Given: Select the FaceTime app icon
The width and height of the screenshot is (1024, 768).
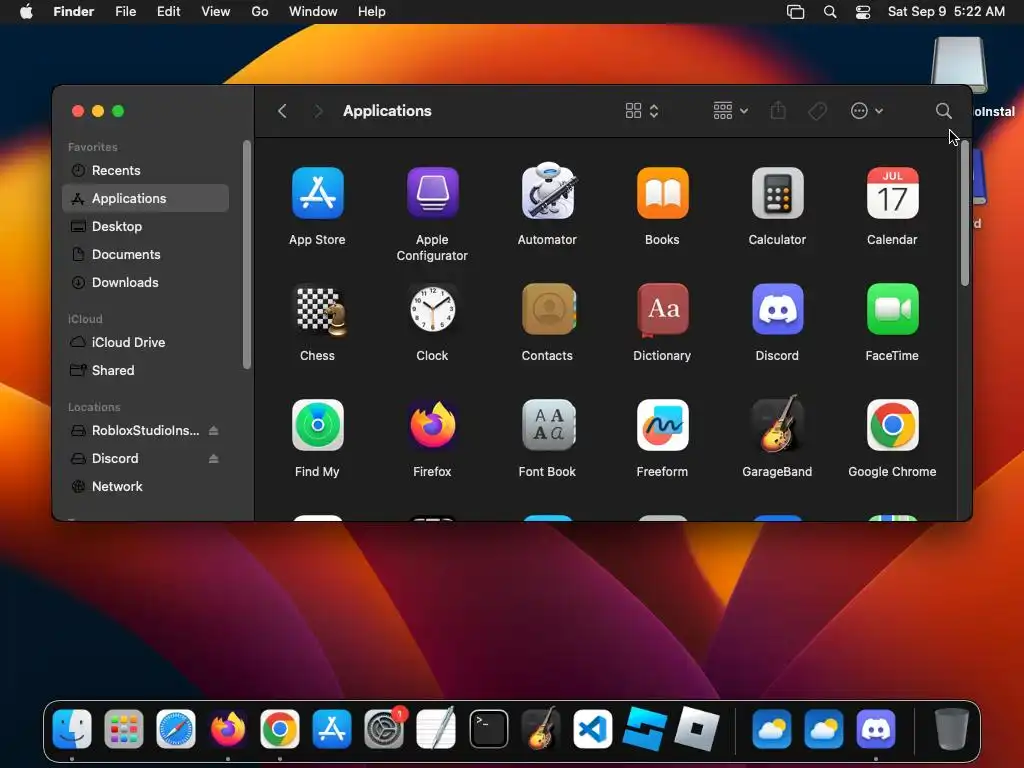Looking at the screenshot, I should (892, 309).
